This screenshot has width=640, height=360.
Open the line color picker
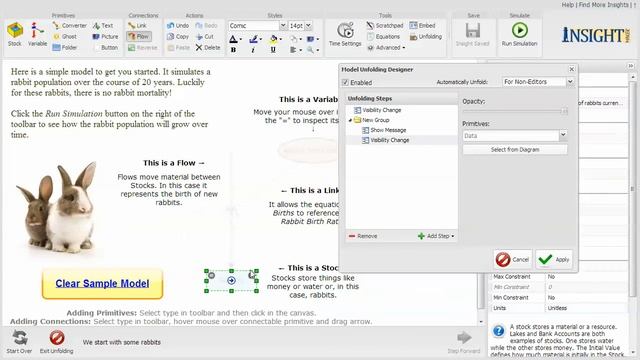(x=256, y=39)
